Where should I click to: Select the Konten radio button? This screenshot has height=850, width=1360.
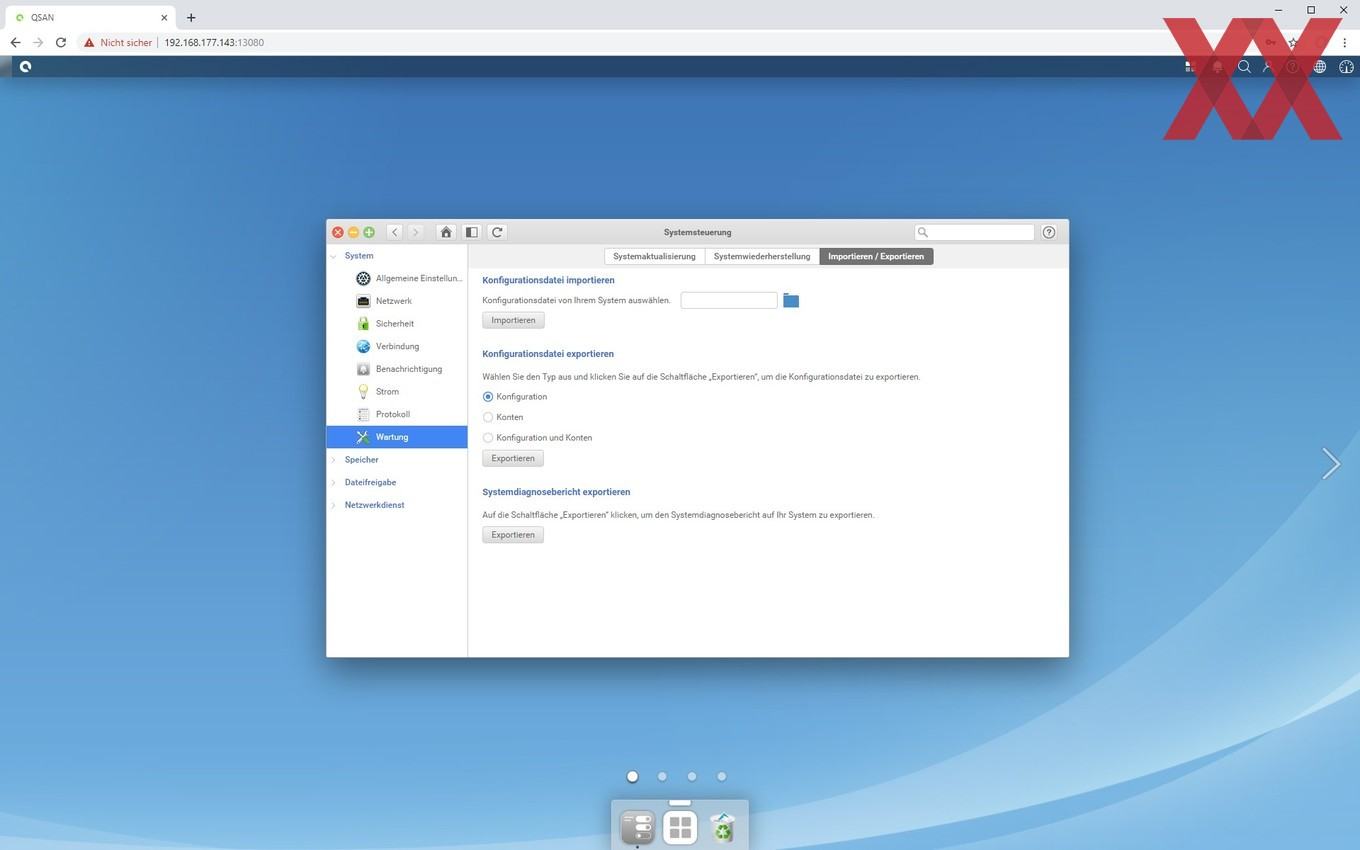click(488, 417)
